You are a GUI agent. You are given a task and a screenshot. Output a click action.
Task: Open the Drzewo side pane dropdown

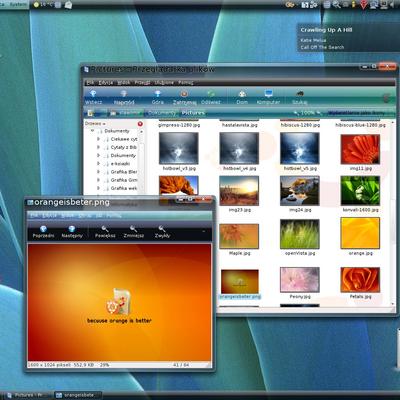[95, 124]
